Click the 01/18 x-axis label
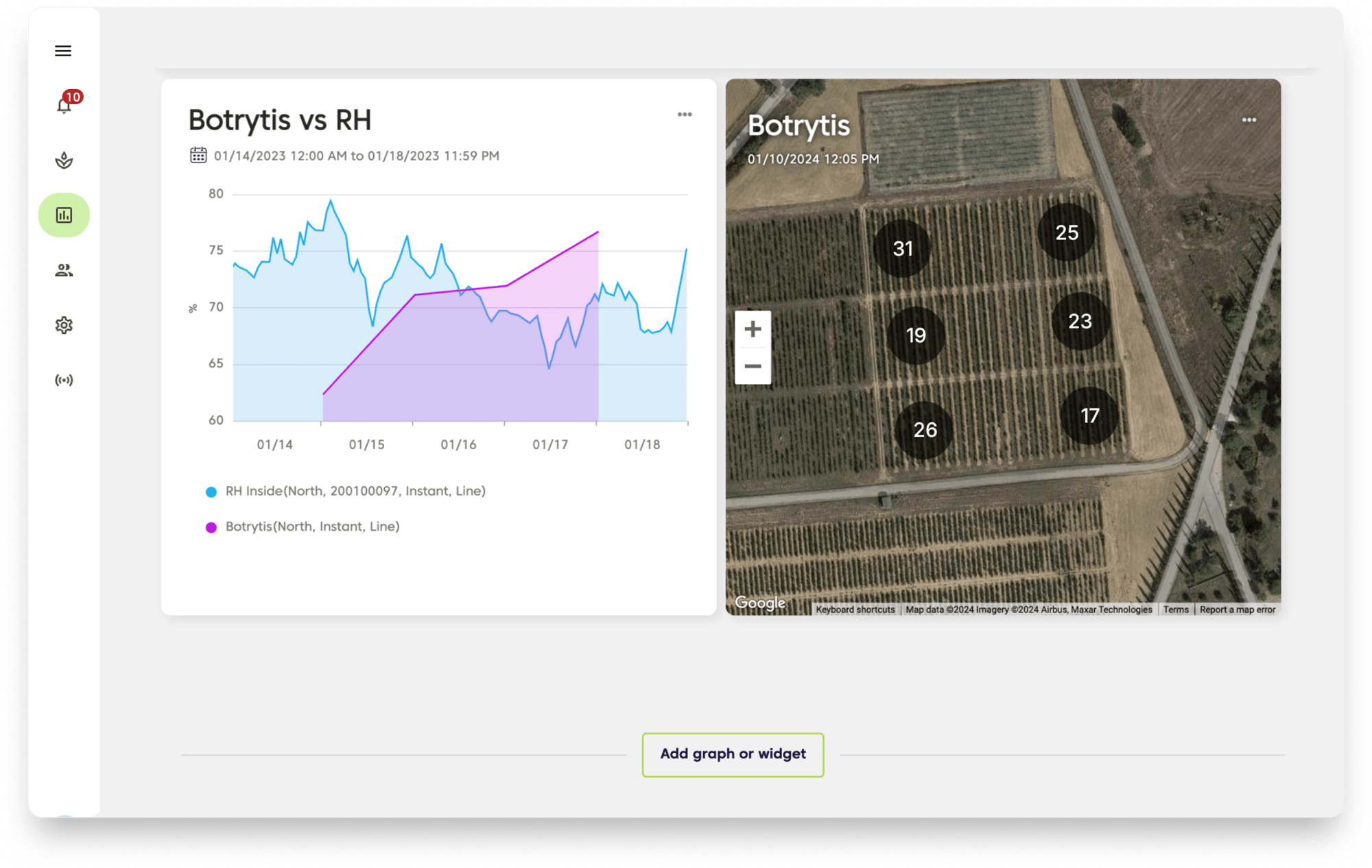The height and width of the screenshot is (868, 1372). (642, 444)
